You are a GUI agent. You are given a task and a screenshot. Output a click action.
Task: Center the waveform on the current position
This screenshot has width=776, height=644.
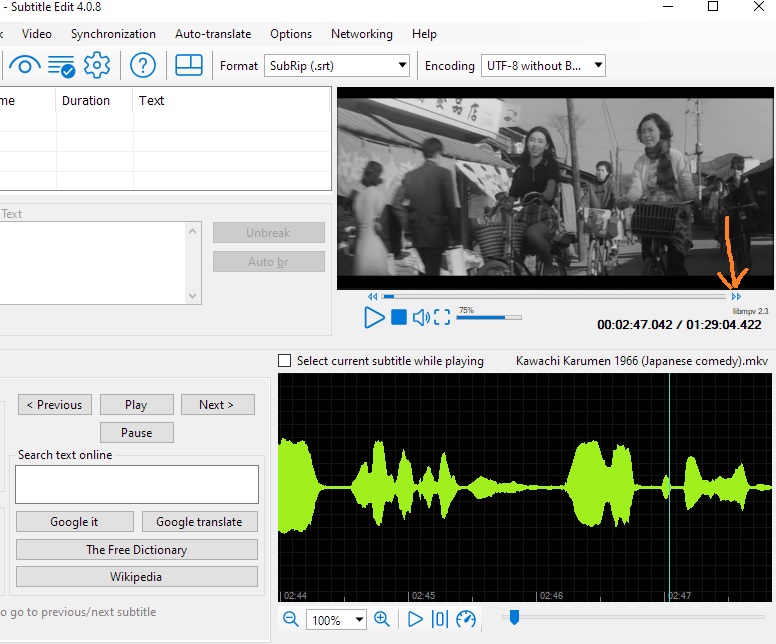click(439, 619)
